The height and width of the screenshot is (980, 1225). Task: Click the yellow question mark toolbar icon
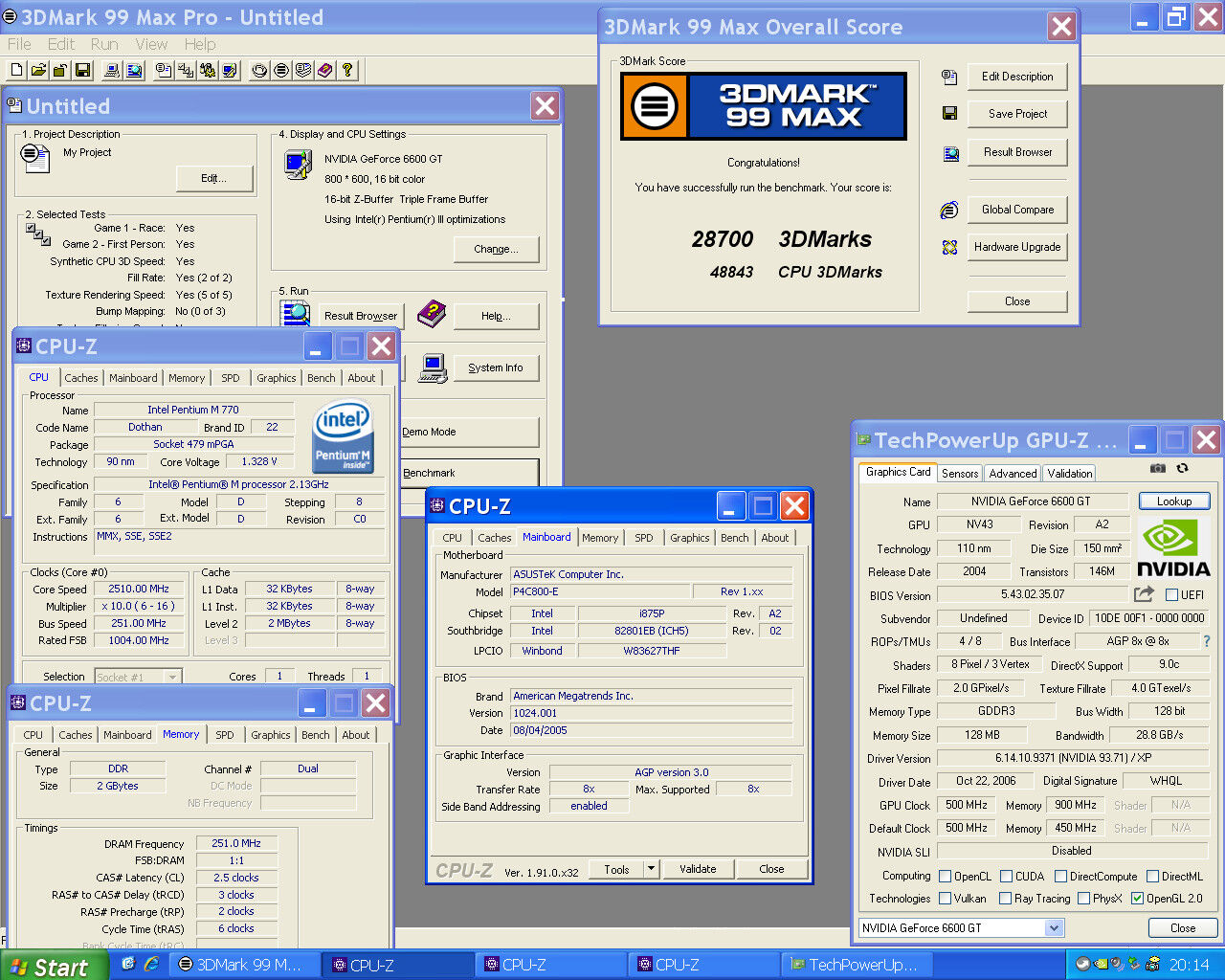coord(347,70)
